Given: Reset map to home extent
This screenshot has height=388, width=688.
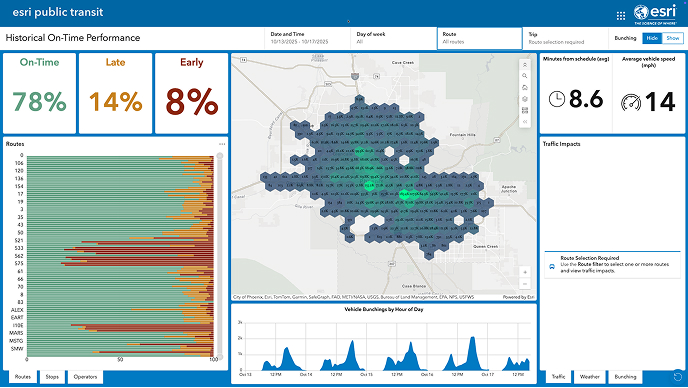Looking at the screenshot, I should tap(525, 87).
